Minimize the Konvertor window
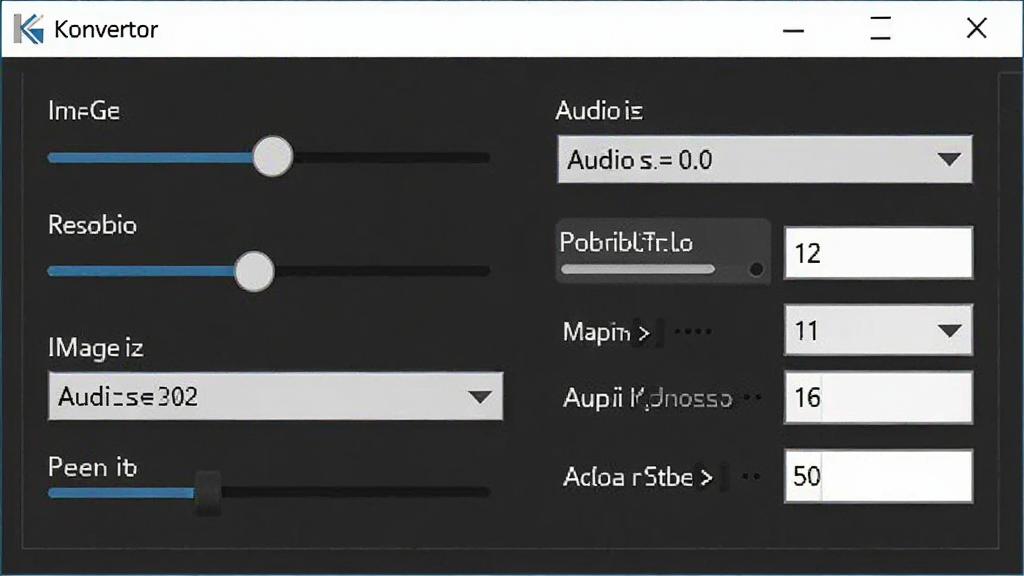 pyautogui.click(x=793, y=29)
